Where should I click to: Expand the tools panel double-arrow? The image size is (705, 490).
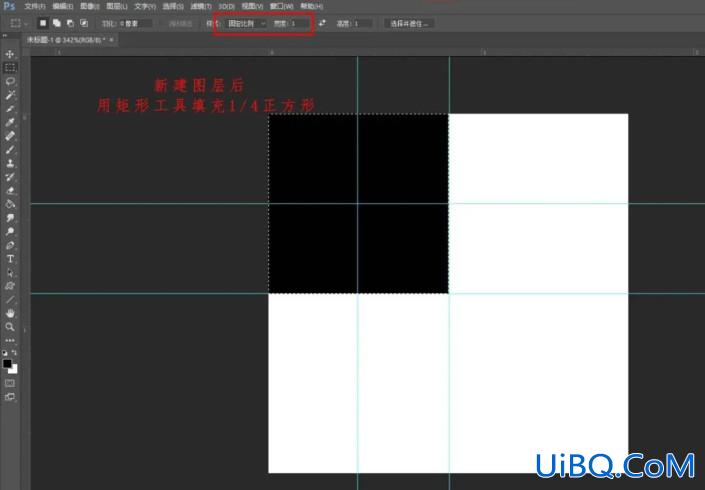click(4, 36)
